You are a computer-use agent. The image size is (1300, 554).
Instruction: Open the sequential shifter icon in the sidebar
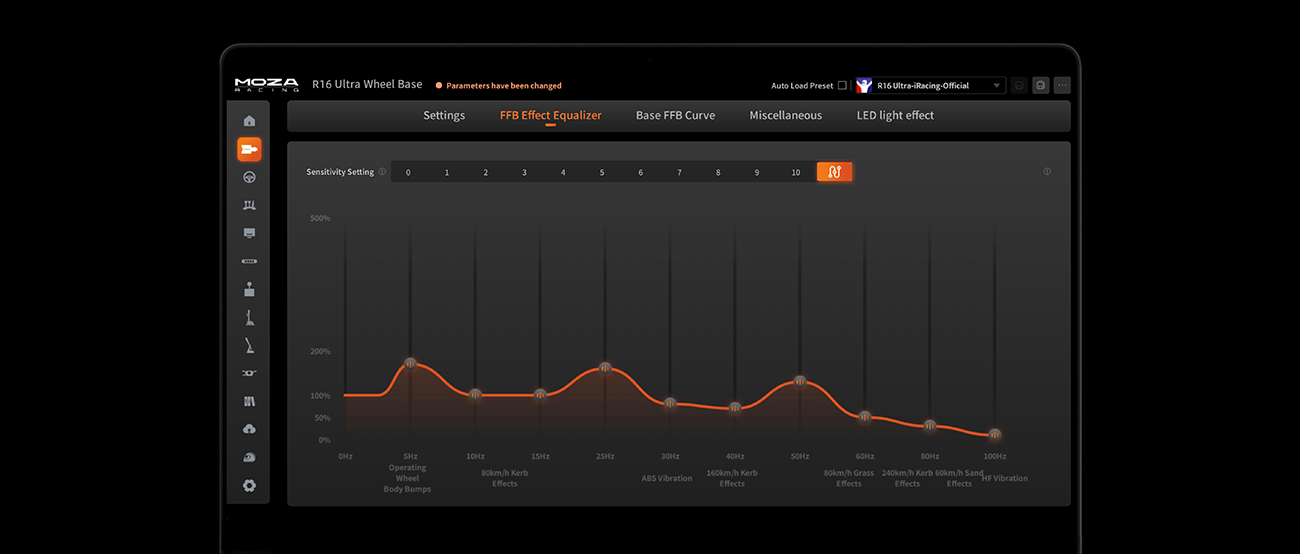pos(249,318)
